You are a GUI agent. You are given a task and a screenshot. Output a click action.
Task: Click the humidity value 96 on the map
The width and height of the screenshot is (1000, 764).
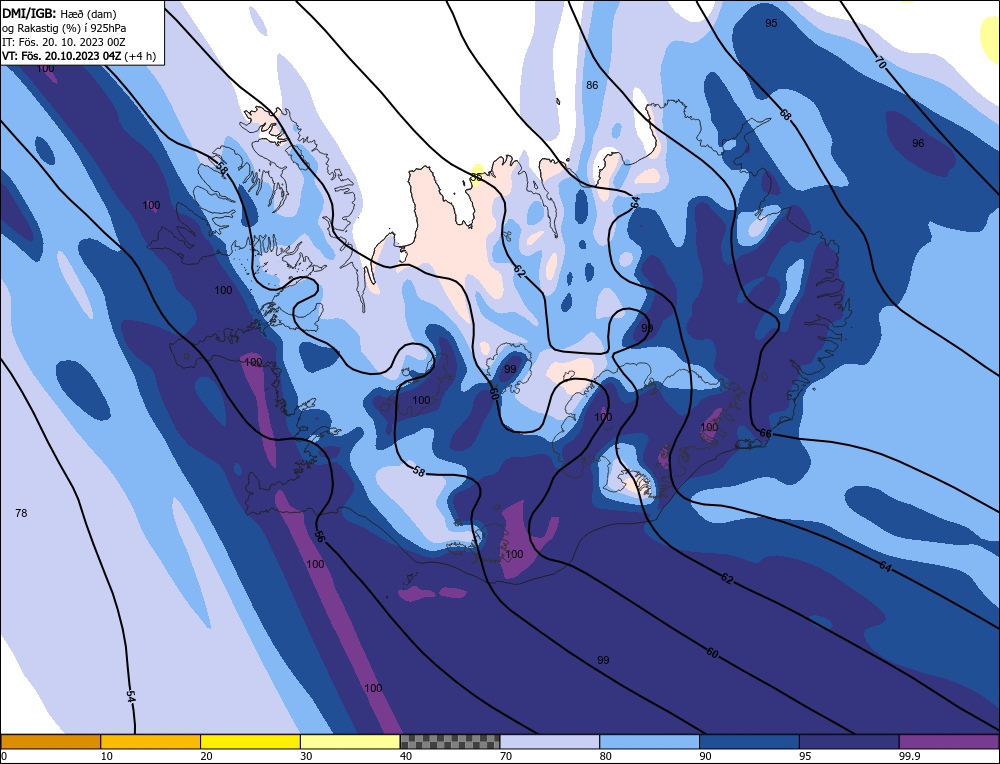[x=918, y=143]
